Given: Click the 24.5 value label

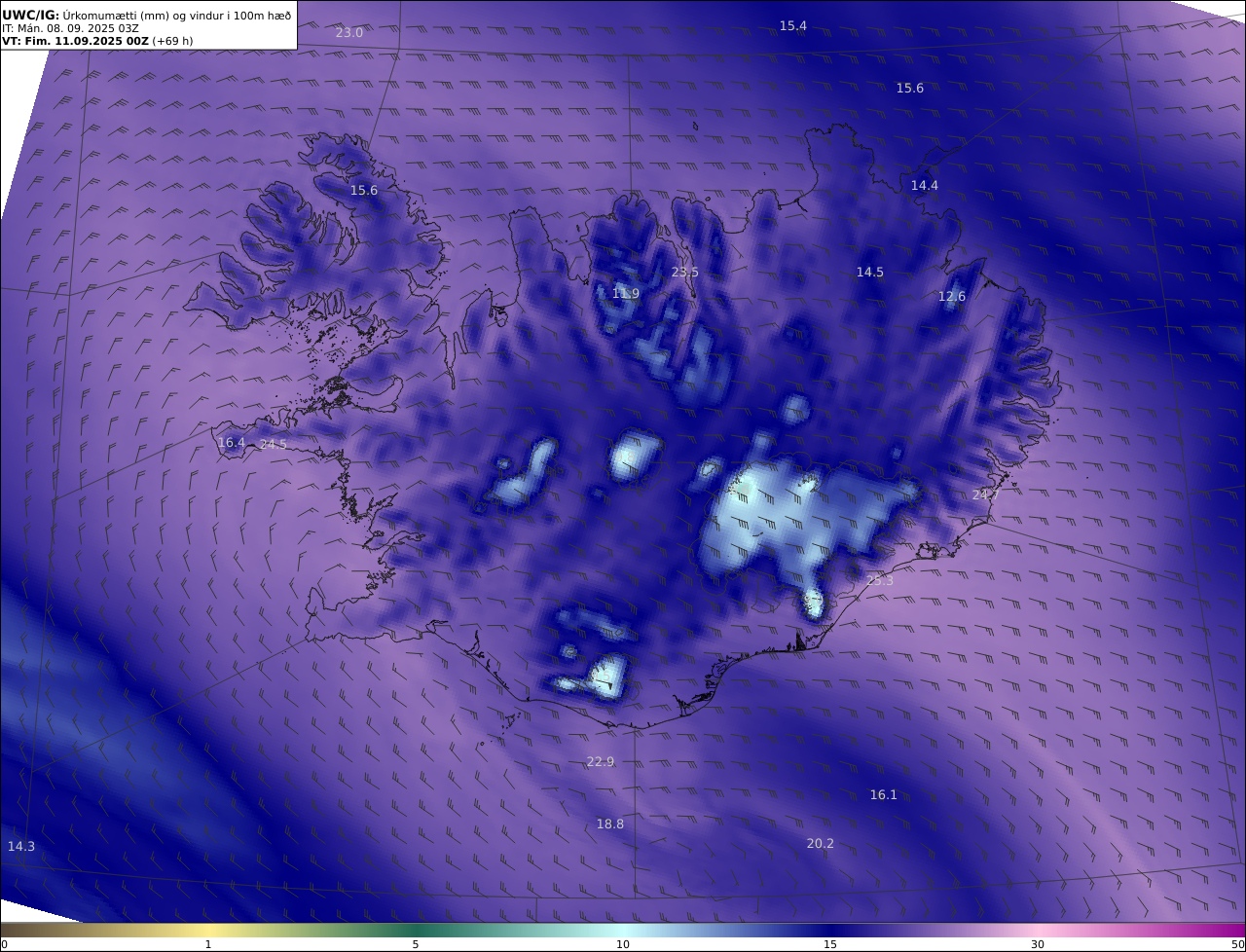Looking at the screenshot, I should (x=274, y=444).
